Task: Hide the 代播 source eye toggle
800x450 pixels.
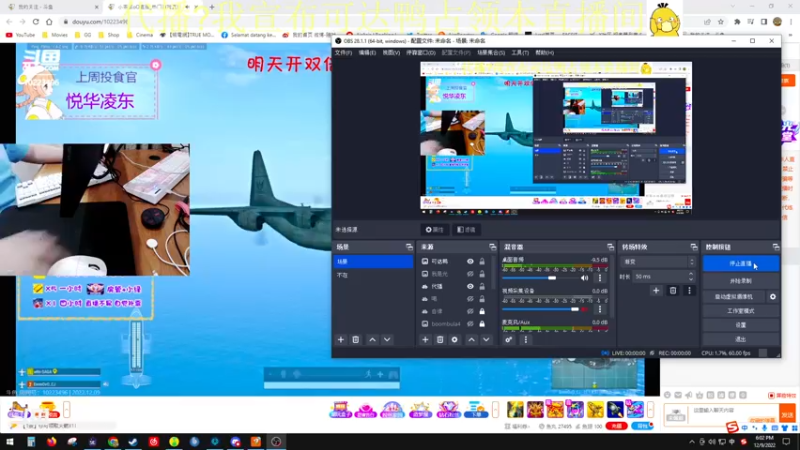Action: (x=470, y=286)
